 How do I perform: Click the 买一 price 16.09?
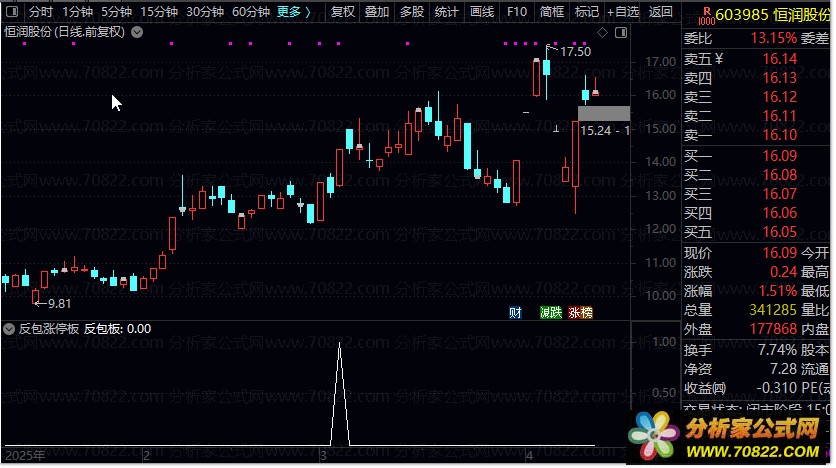(x=779, y=156)
